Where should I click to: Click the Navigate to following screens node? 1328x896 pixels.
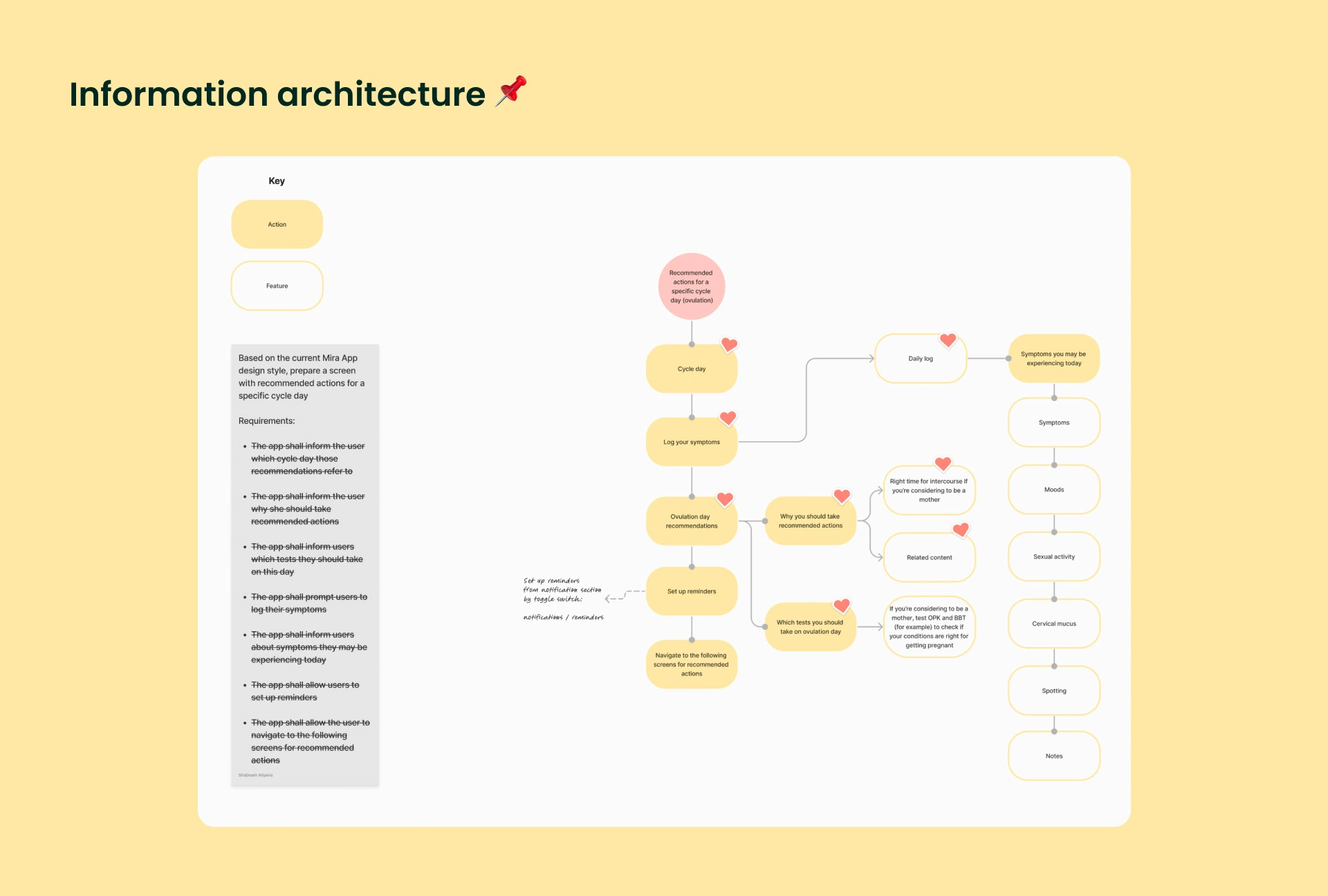click(x=692, y=664)
